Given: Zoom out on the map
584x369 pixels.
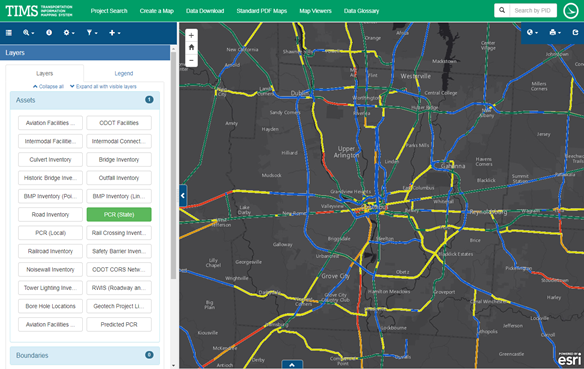Looking at the screenshot, I should tap(191, 60).
